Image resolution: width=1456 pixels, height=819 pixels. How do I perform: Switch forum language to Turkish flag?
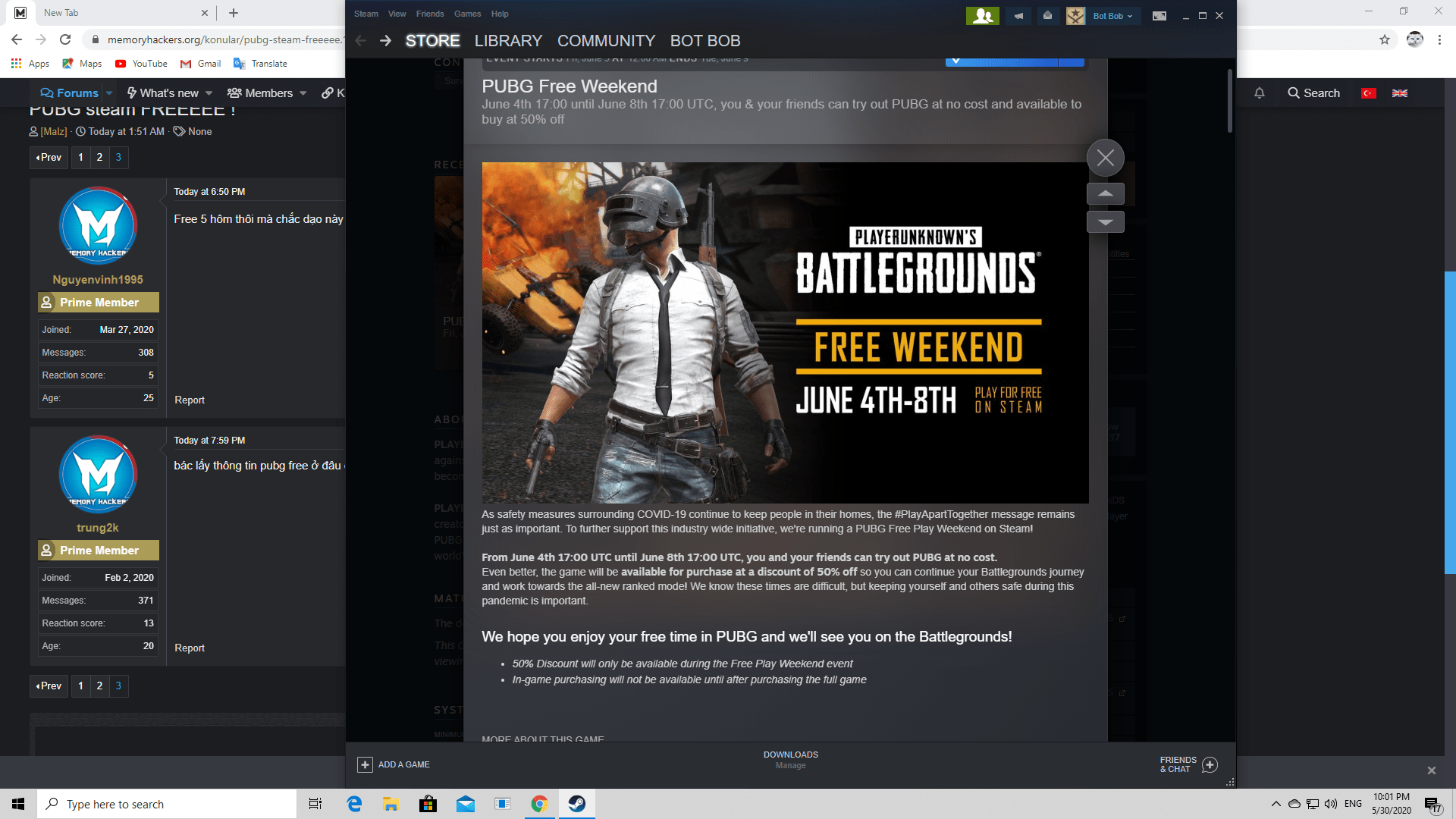(x=1369, y=93)
